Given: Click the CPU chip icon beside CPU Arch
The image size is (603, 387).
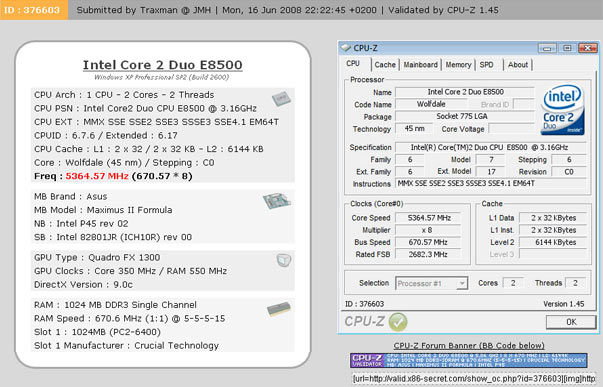Looking at the screenshot, I should (281, 98).
